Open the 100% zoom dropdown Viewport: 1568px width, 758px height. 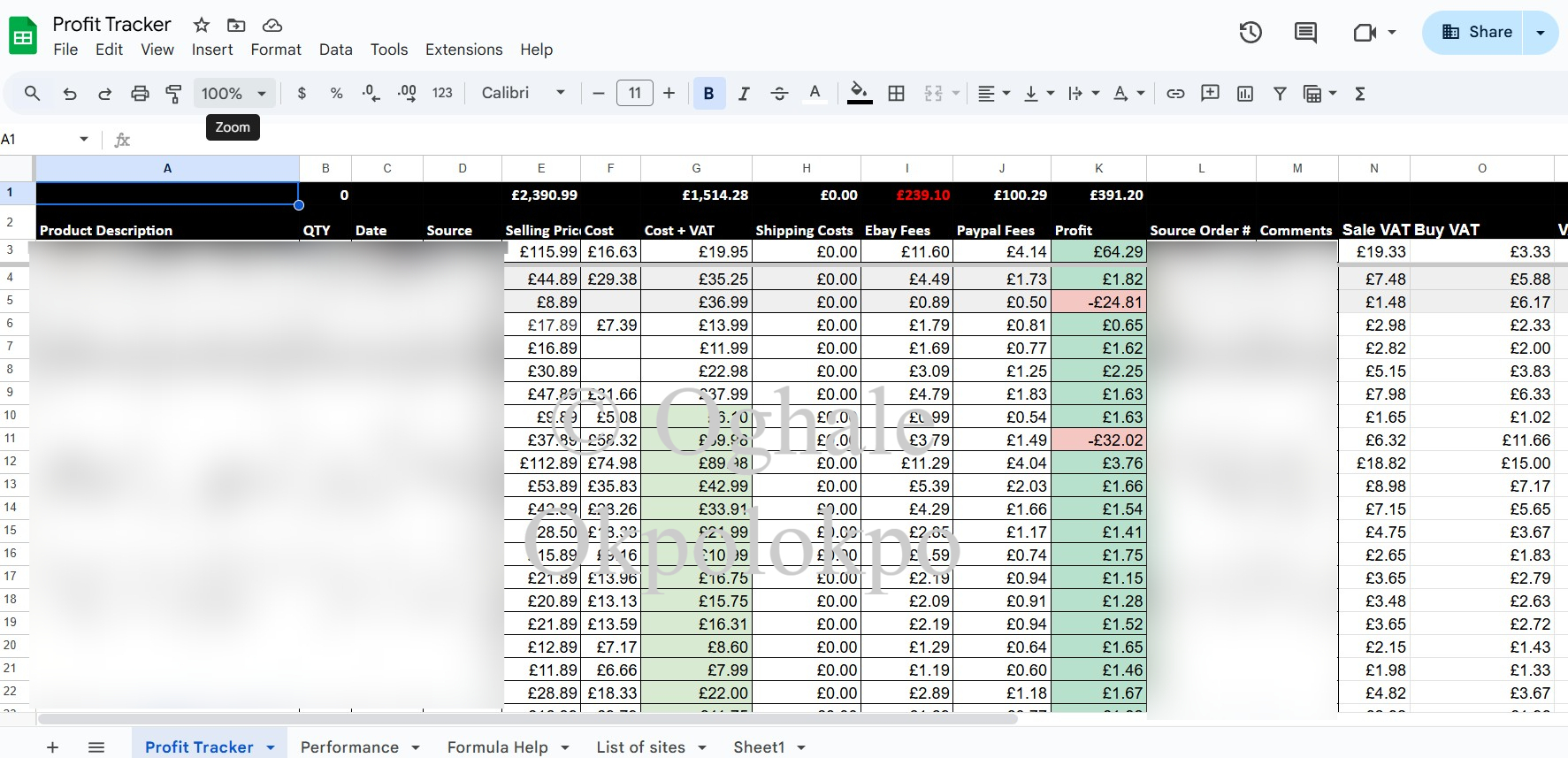coord(233,94)
